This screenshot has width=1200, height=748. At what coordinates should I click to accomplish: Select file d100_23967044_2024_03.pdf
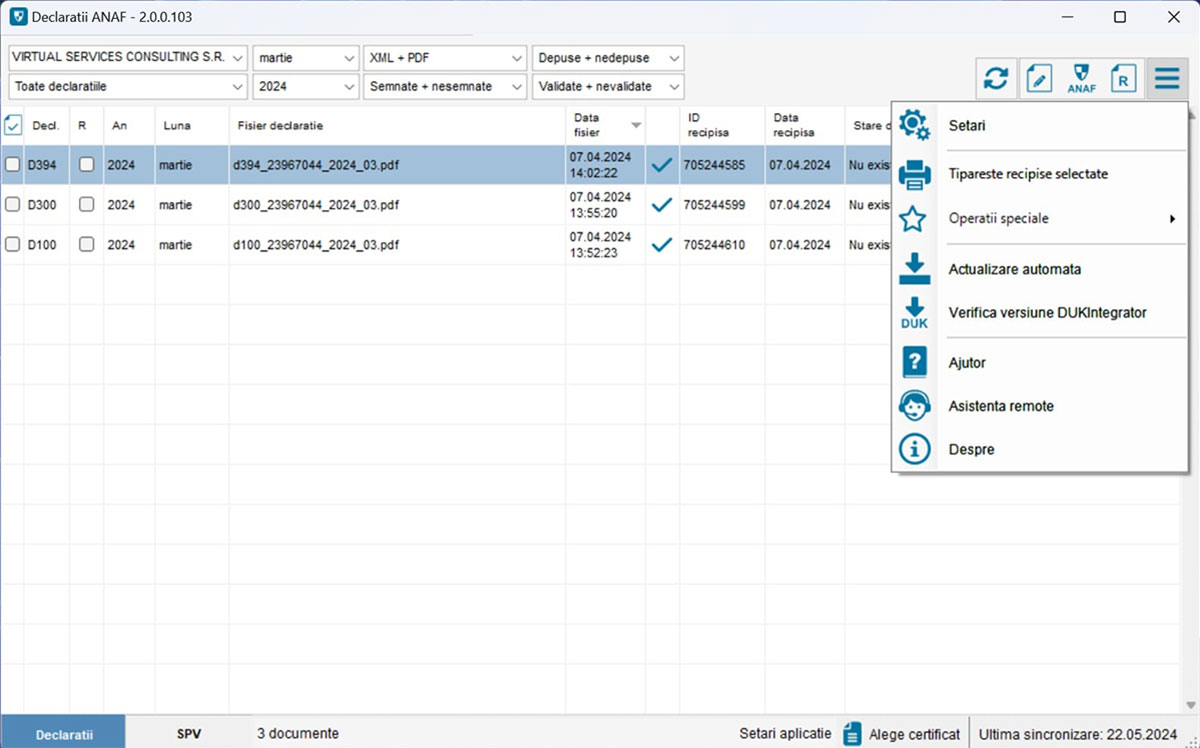coord(315,245)
